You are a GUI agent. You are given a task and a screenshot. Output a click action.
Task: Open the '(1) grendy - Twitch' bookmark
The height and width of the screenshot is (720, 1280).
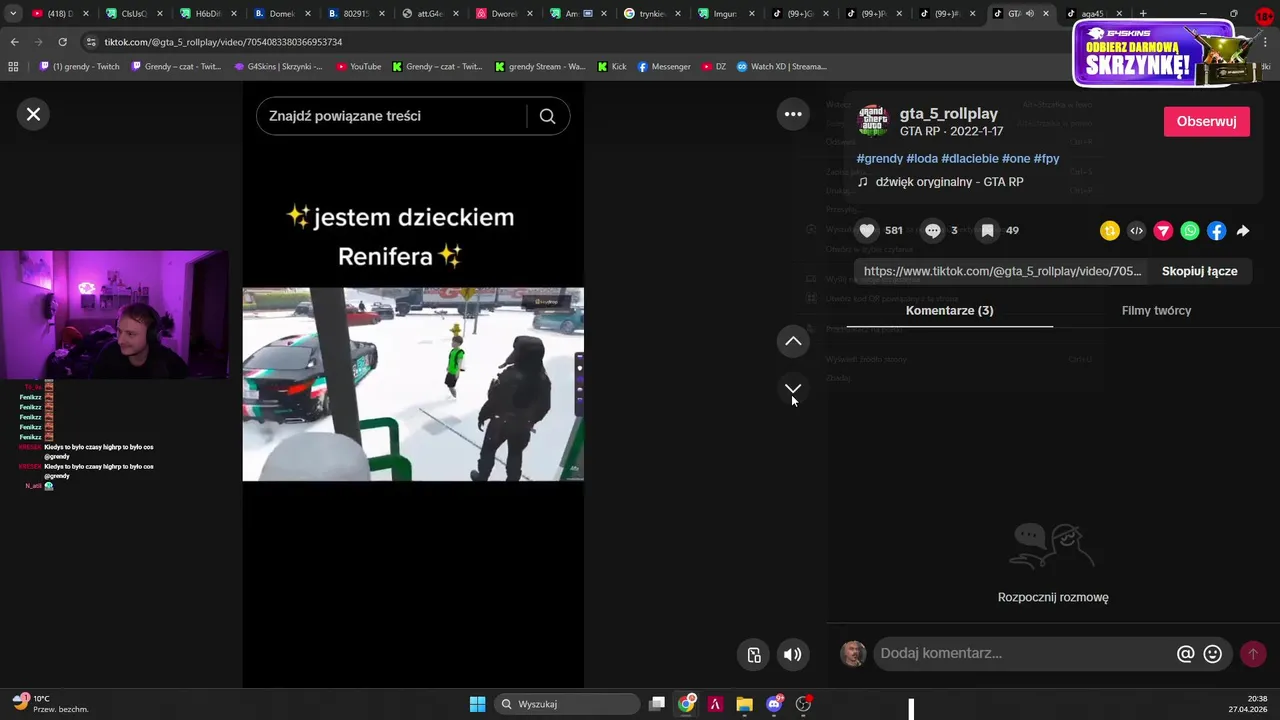[x=79, y=66]
